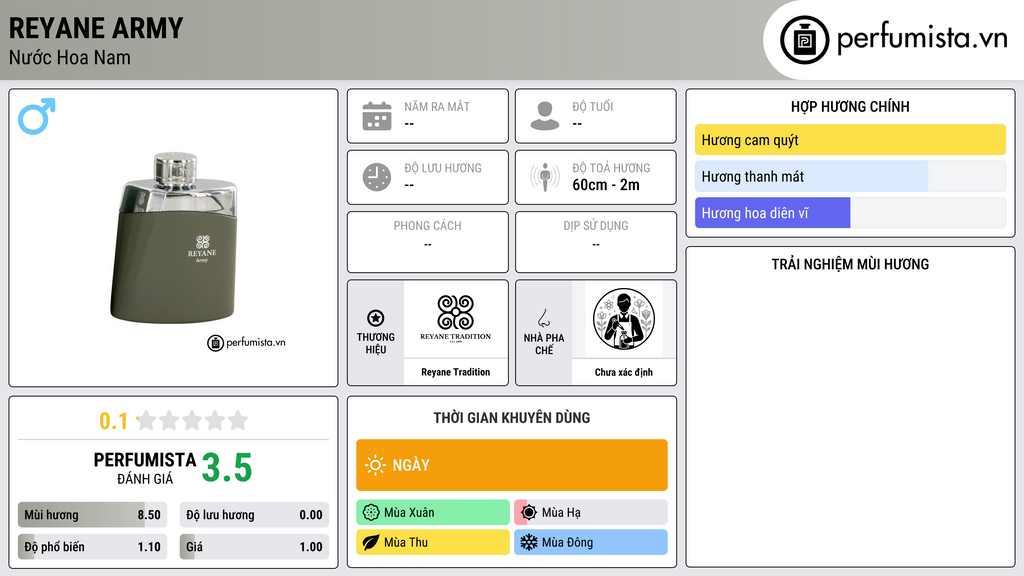Click the Reyane Tradition brand logo
The height and width of the screenshot is (576, 1024).
[x=455, y=319]
